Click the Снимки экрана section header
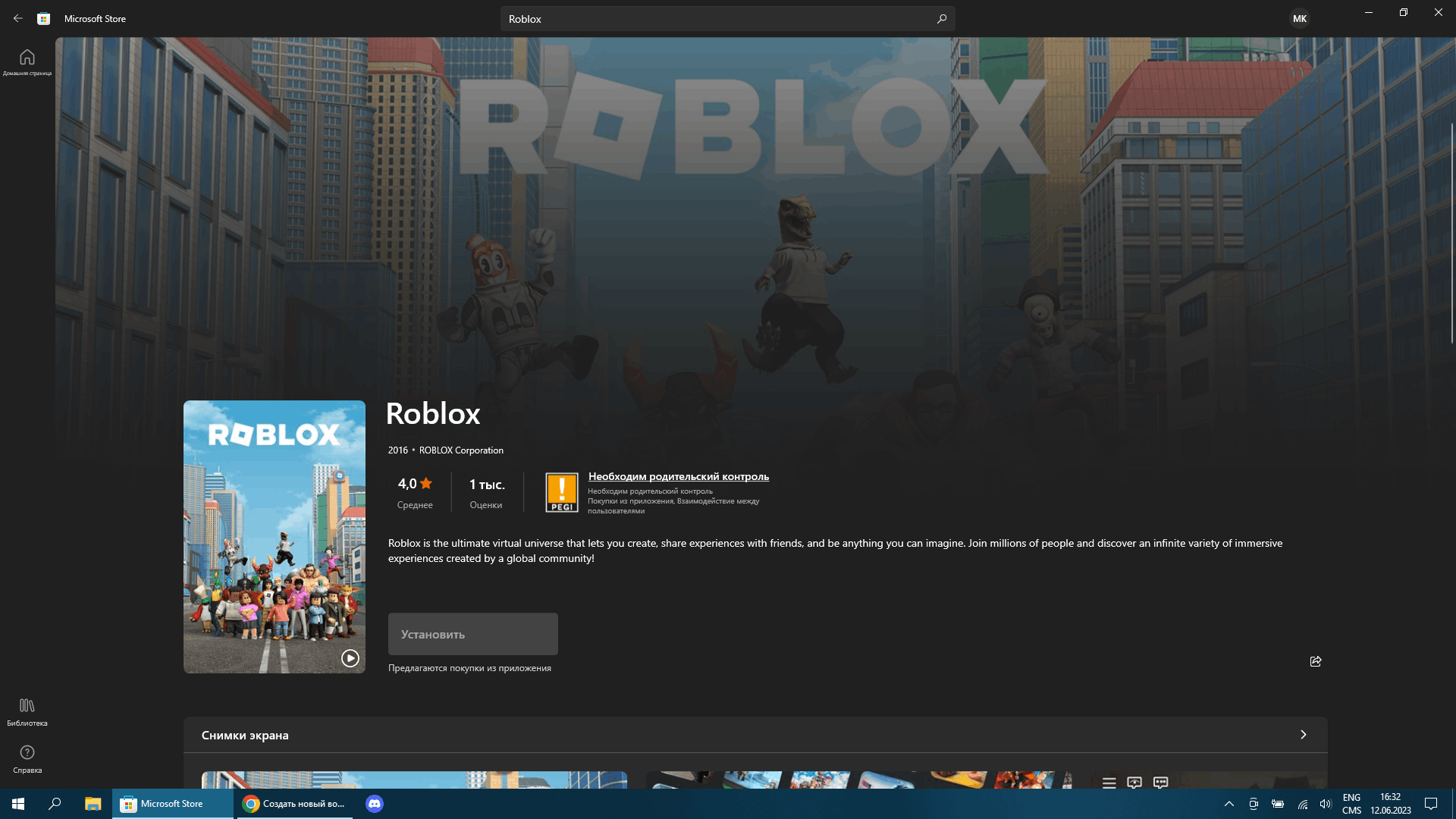This screenshot has width=1456, height=819. 245,736
